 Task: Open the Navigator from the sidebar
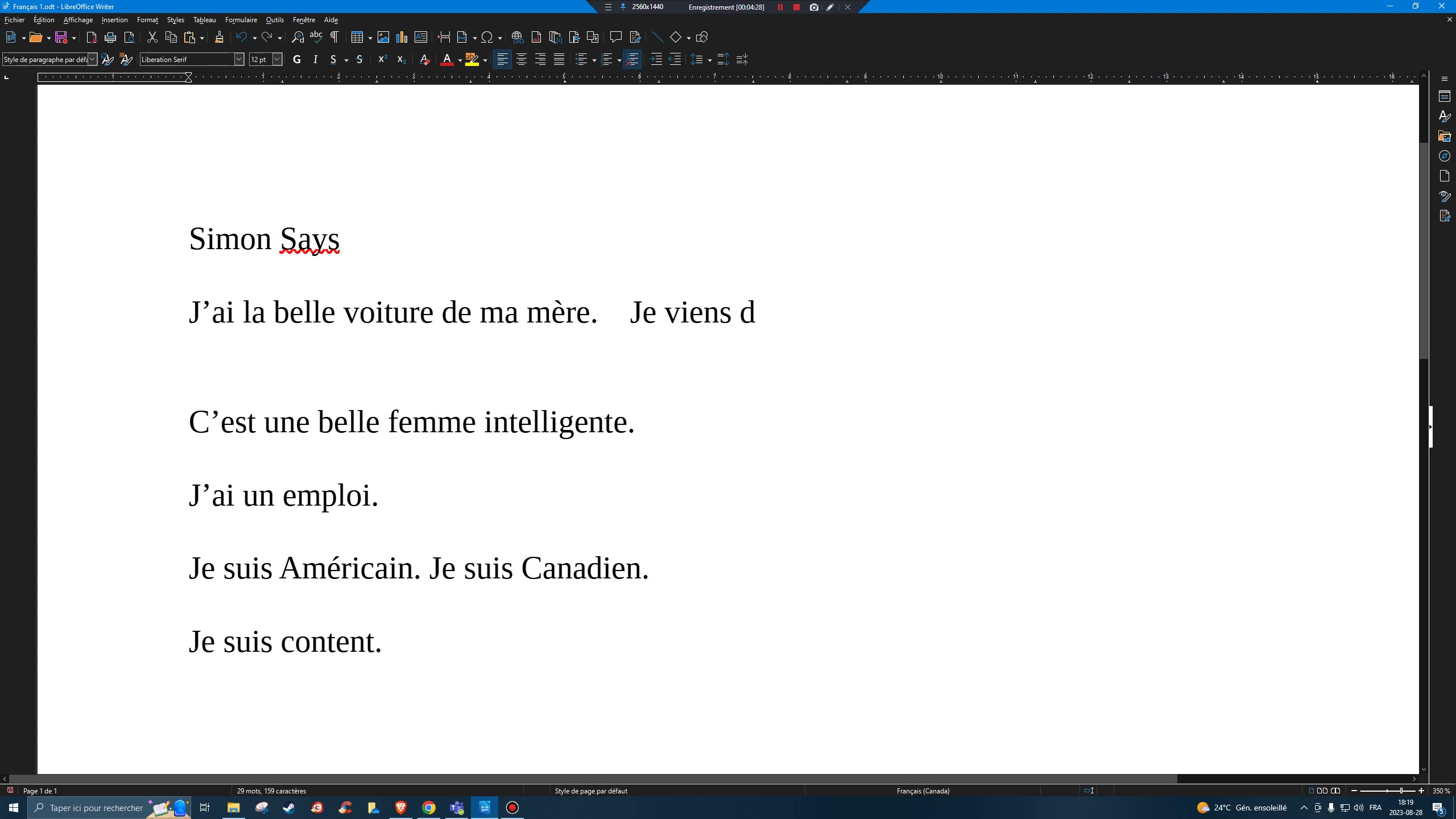[1445, 156]
